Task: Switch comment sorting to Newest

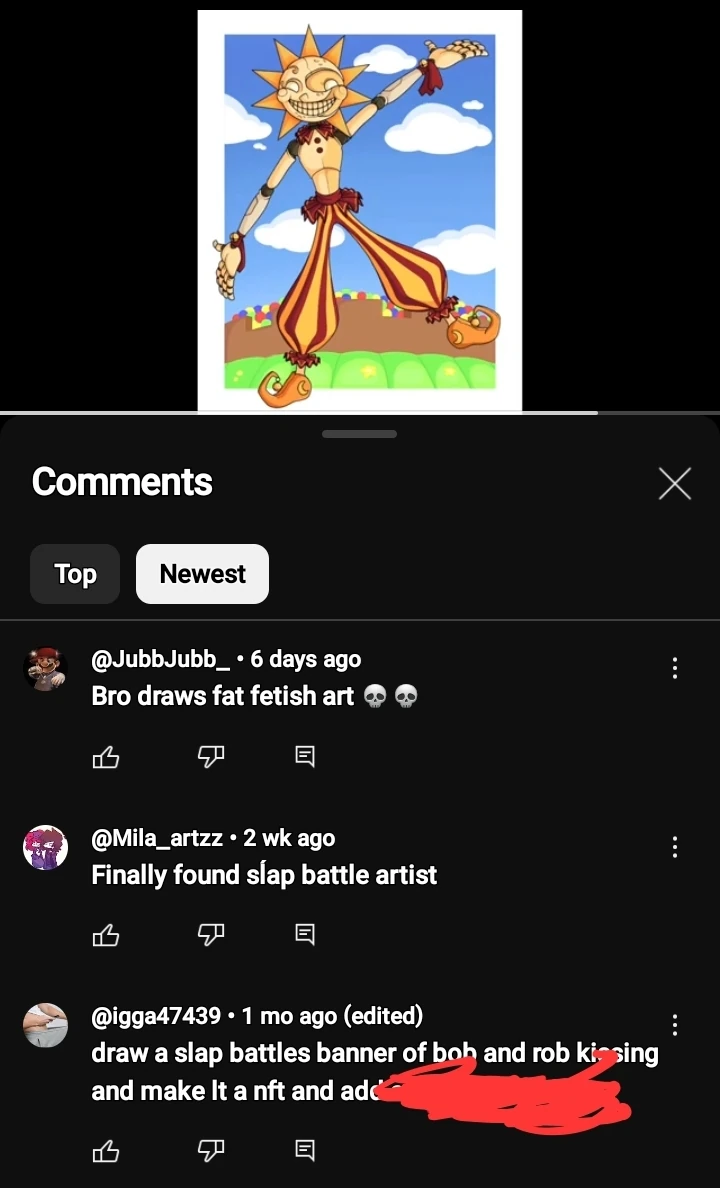Action: tap(202, 573)
